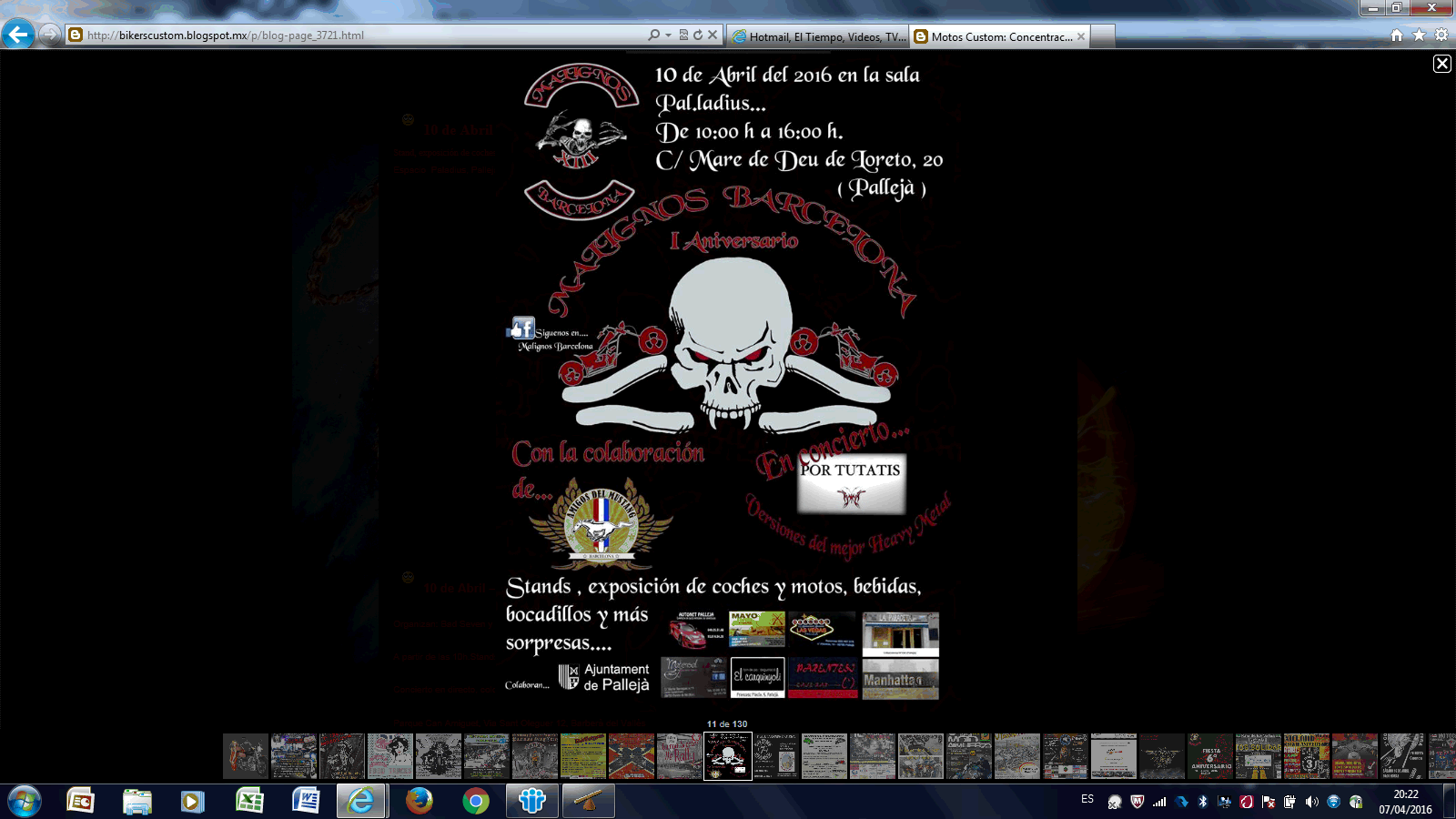Expand the address bar search dropdown arrow
Viewport: 1456px width, 819px height.
(669, 35)
